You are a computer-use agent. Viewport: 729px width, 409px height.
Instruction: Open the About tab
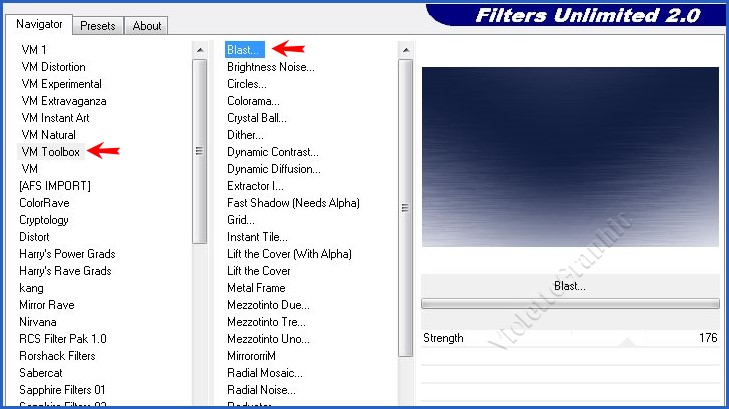(x=145, y=26)
